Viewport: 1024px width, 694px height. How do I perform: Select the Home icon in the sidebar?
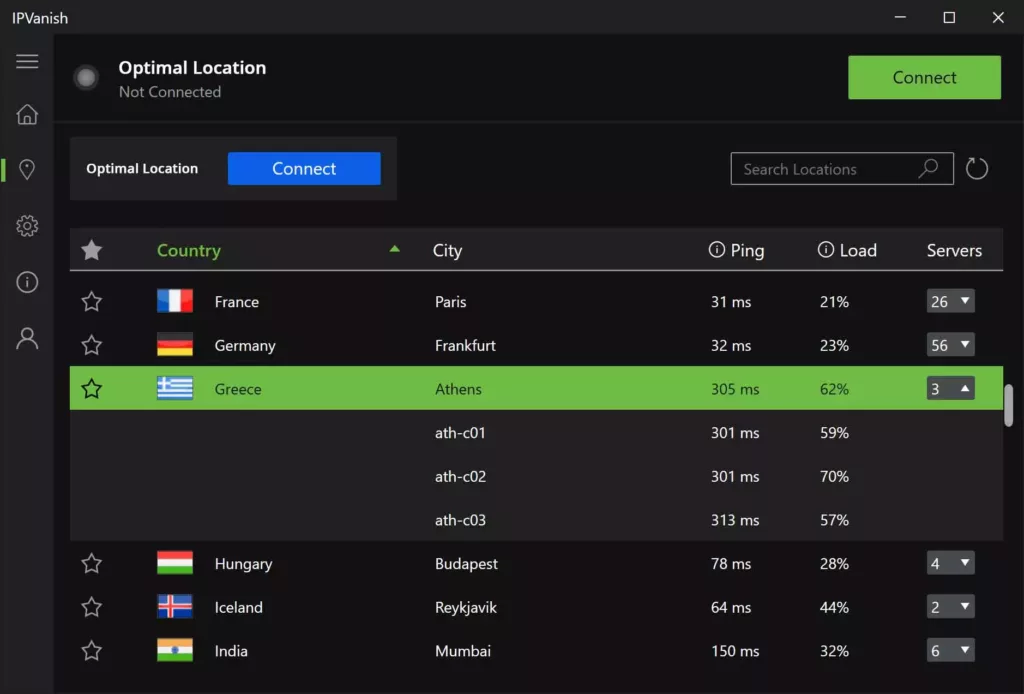click(27, 114)
